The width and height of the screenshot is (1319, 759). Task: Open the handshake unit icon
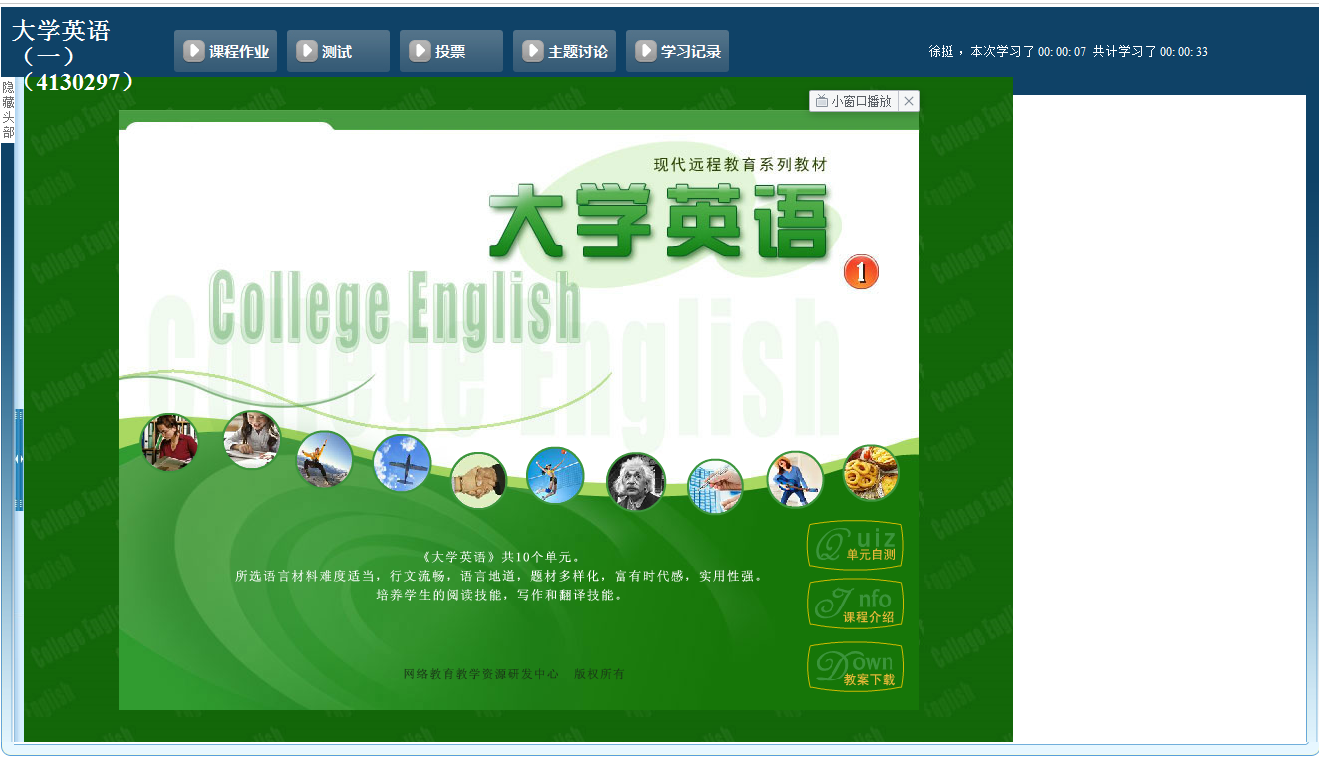(x=478, y=480)
